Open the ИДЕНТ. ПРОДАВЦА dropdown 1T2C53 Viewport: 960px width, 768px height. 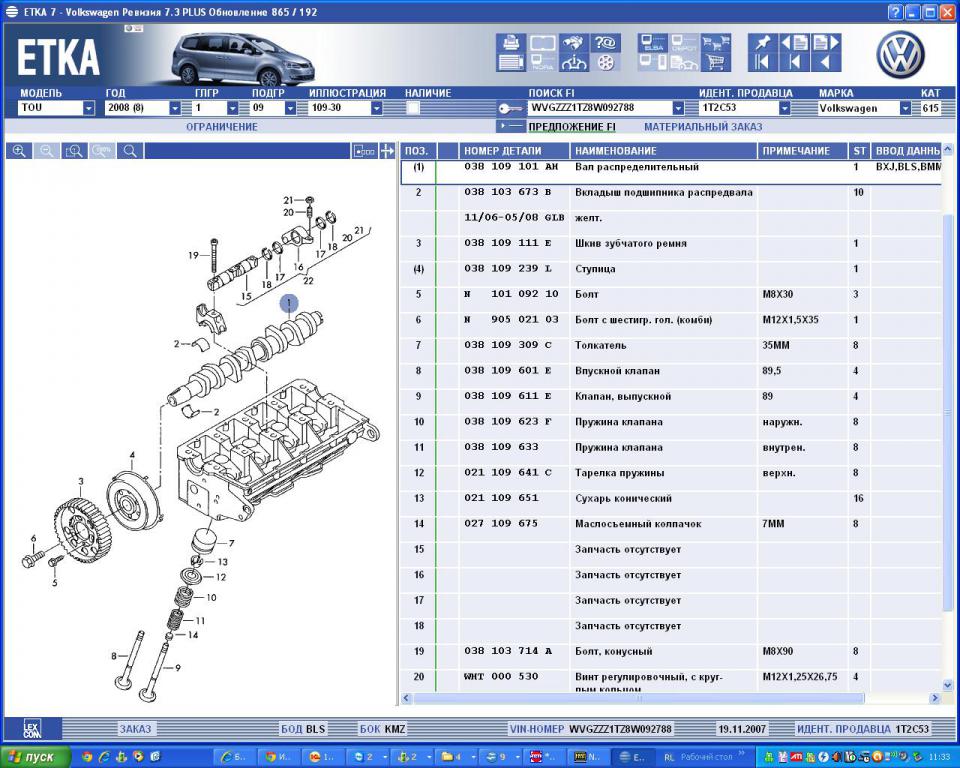pyautogui.click(x=784, y=108)
